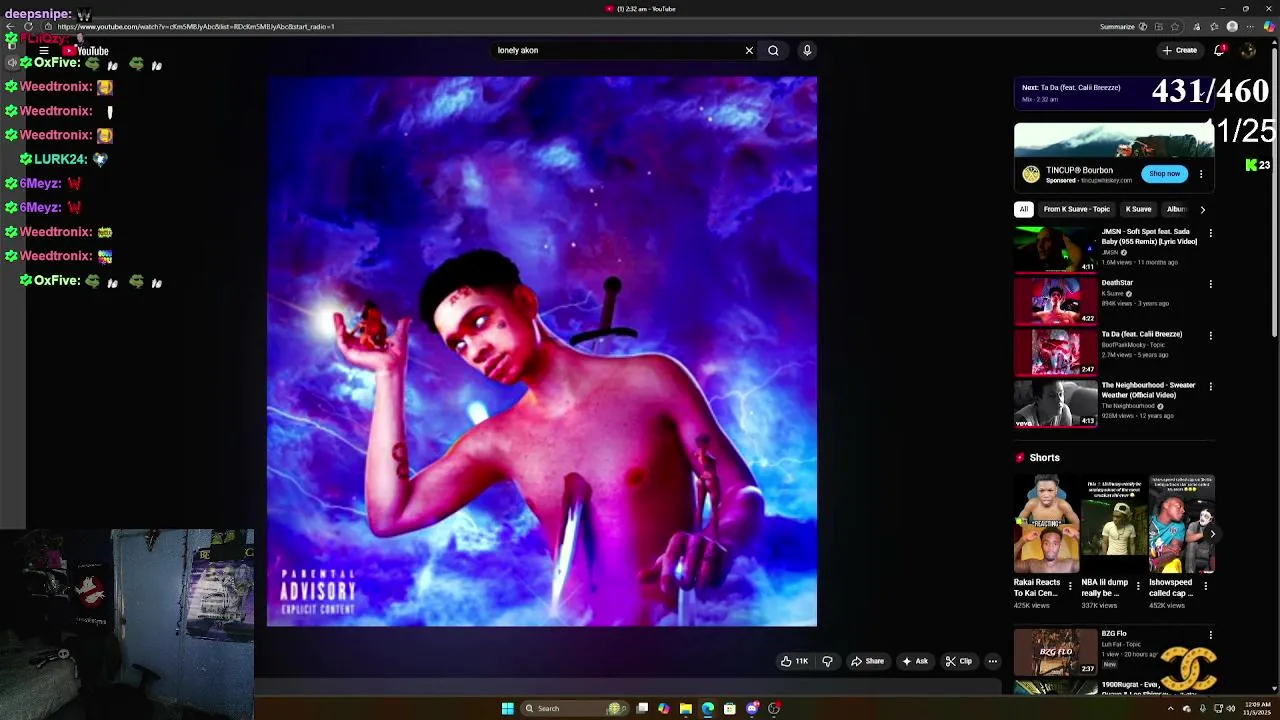The width and height of the screenshot is (1280, 720).
Task: Open the browser profile icon
Action: (1232, 27)
